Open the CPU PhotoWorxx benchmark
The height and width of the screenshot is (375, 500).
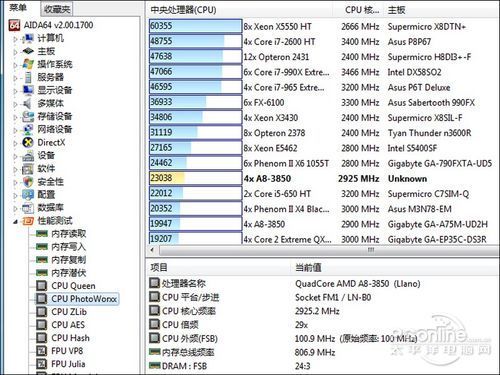pyautogui.click(x=77, y=299)
